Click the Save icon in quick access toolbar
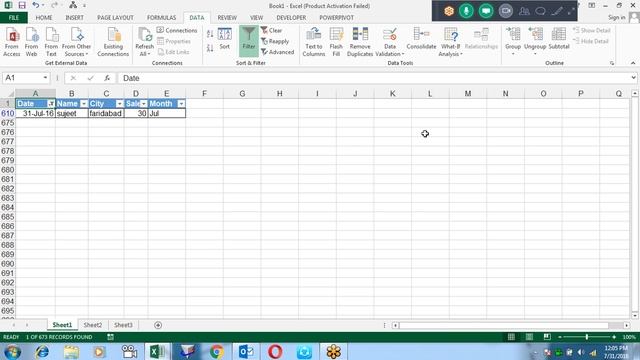The height and width of the screenshot is (360, 640). click(x=22, y=5)
